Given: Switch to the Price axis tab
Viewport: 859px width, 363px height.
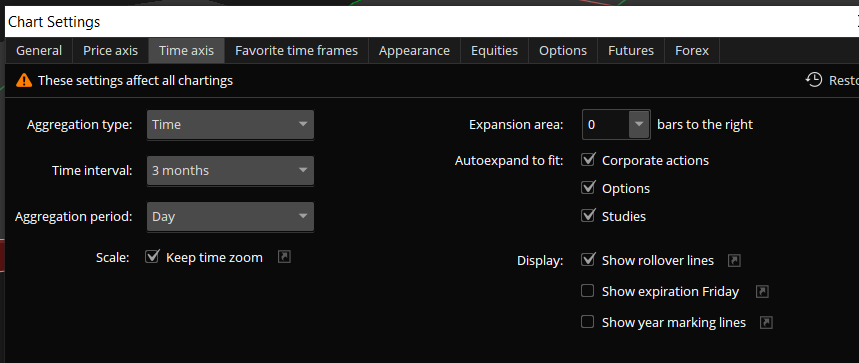Looking at the screenshot, I should pos(111,51).
